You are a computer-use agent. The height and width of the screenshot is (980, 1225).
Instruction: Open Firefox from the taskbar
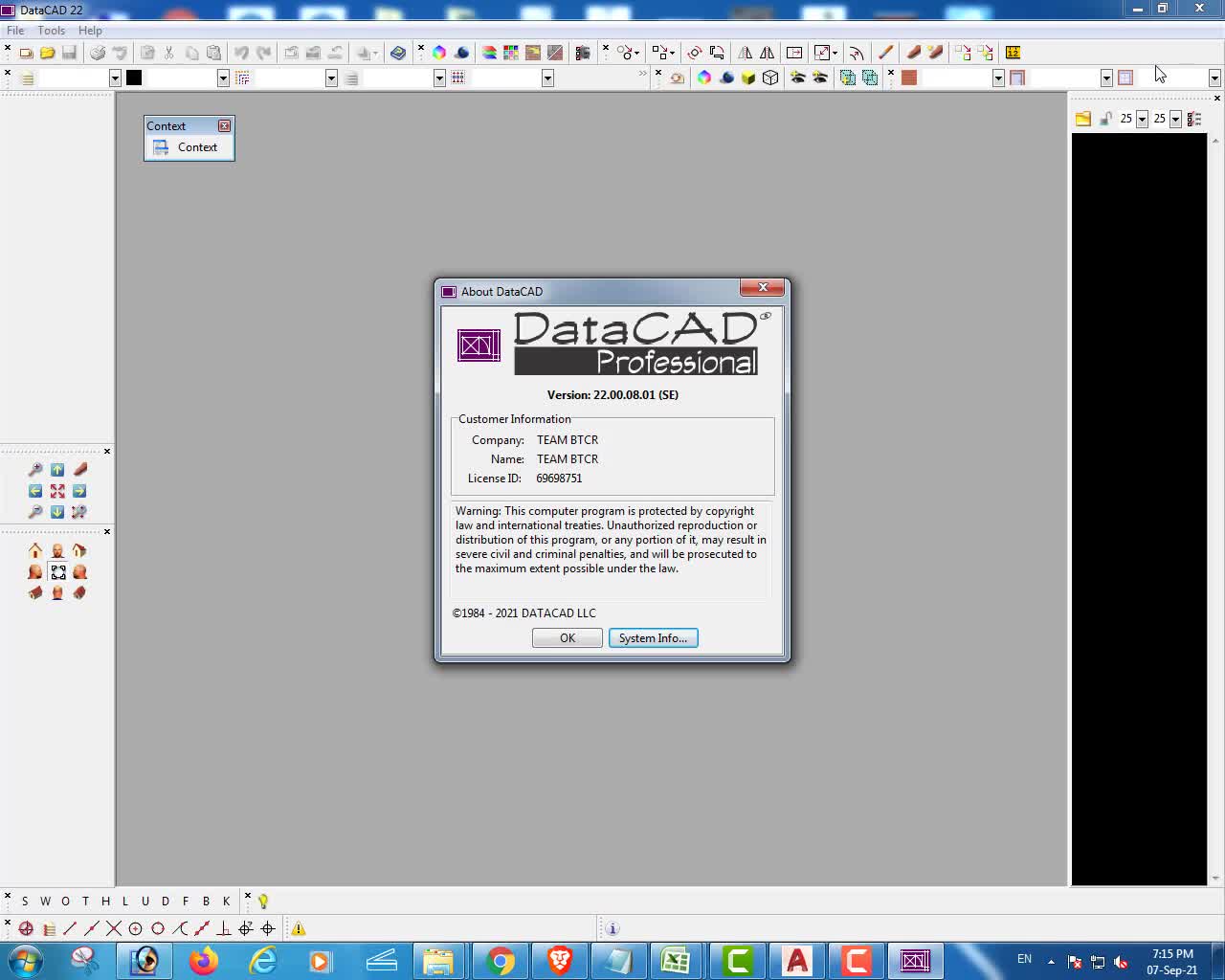pyautogui.click(x=203, y=960)
